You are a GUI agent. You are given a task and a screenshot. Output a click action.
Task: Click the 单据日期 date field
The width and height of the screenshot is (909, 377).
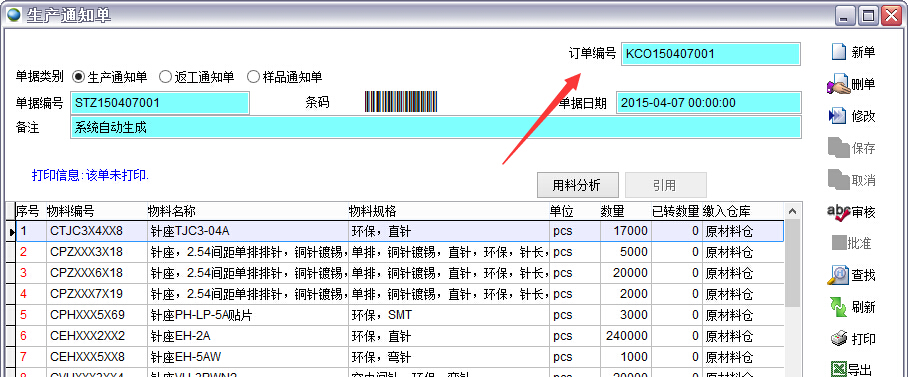coord(708,103)
